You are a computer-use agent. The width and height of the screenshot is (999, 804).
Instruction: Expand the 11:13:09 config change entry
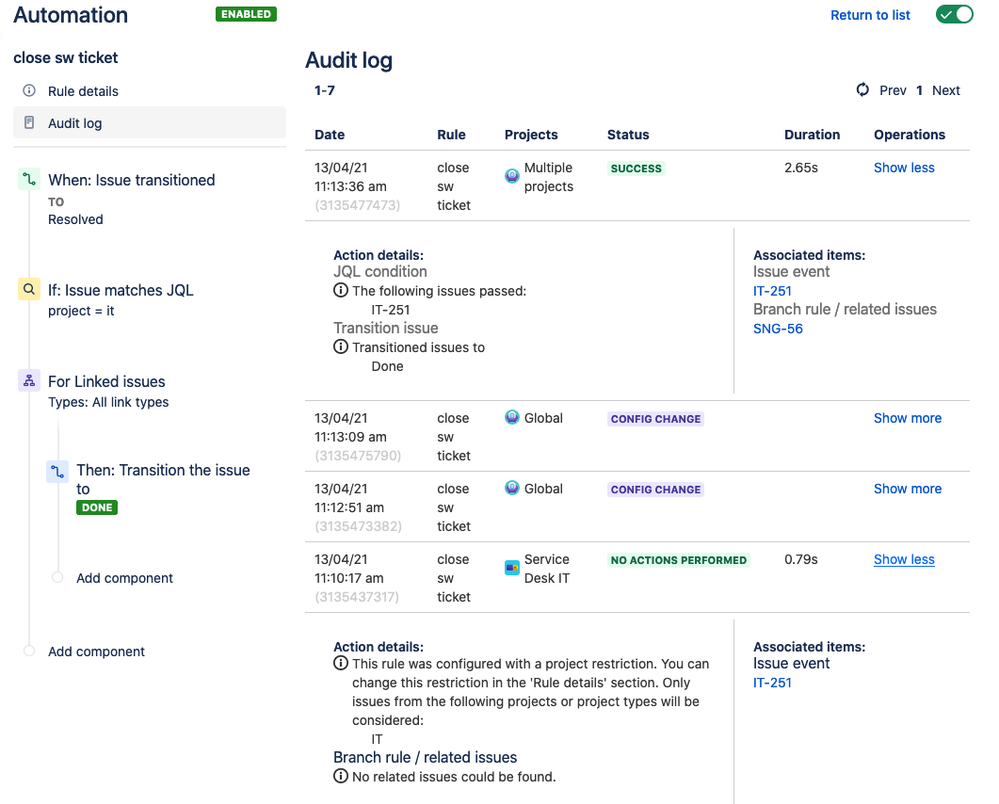point(907,418)
